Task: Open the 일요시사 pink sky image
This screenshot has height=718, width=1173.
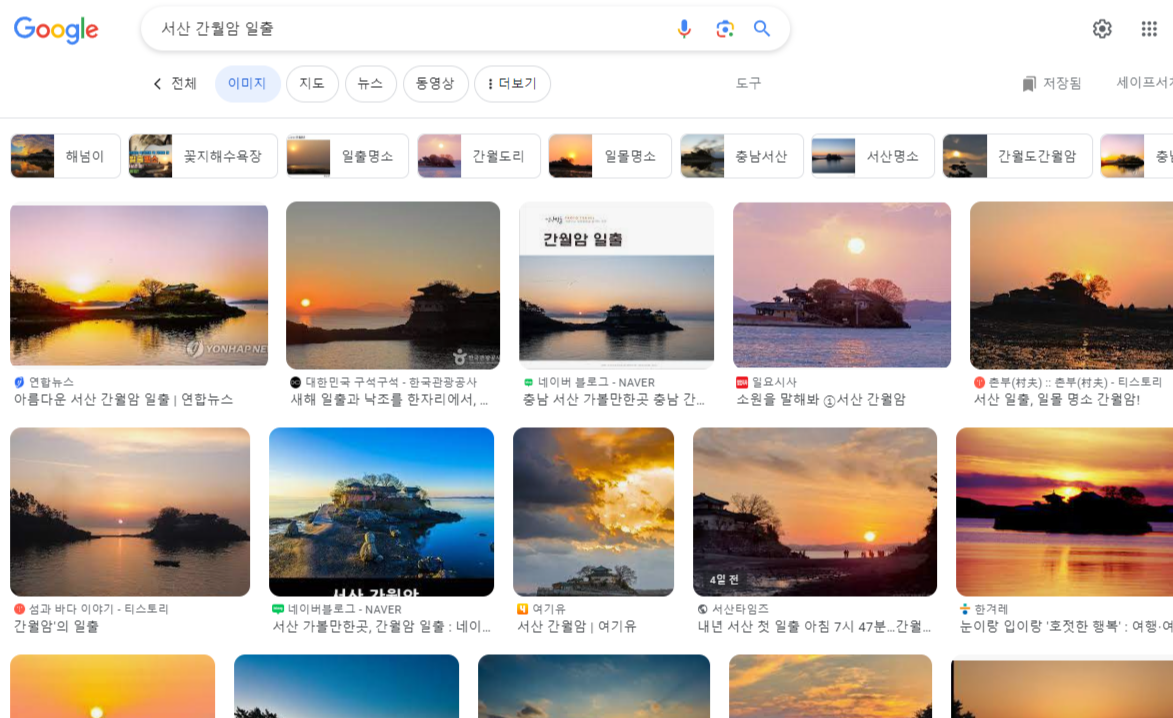Action: pos(842,285)
